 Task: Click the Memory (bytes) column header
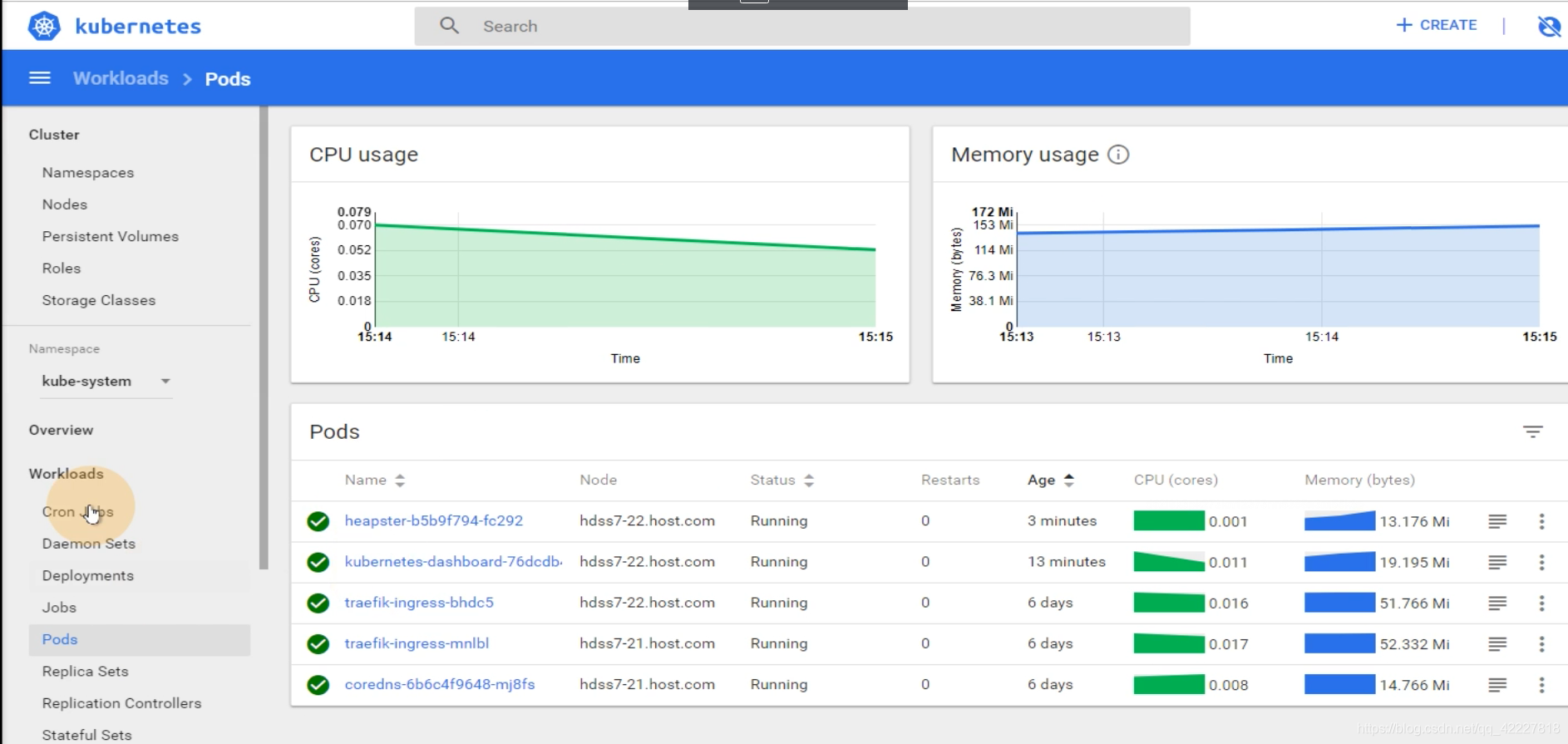1359,480
